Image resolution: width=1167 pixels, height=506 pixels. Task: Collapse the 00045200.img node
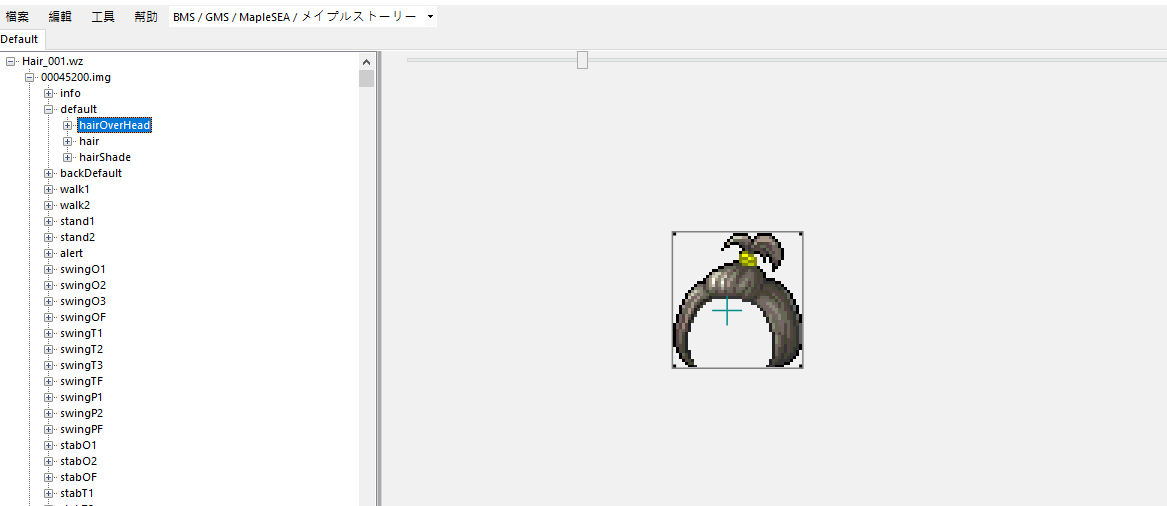[x=30, y=77]
